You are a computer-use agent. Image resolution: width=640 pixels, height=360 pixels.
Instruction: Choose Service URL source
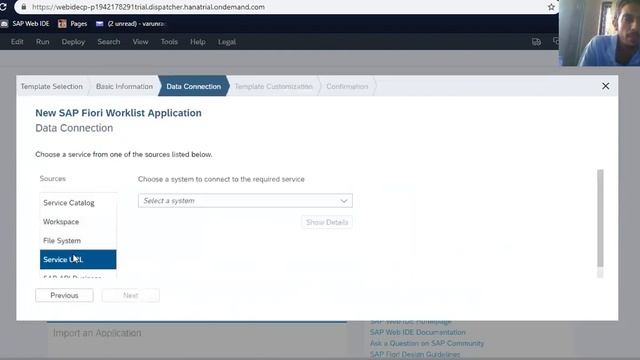click(x=78, y=260)
